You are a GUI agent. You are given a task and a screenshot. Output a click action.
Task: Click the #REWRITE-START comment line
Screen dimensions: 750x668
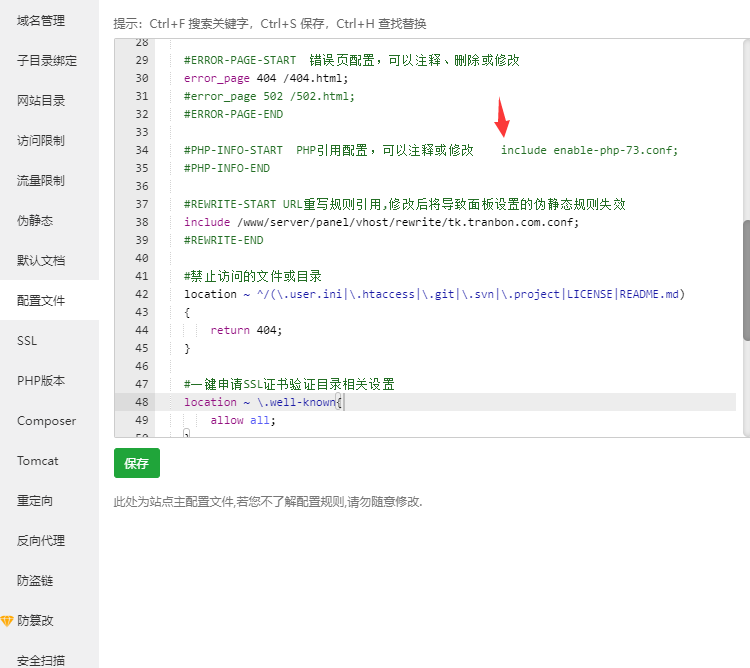click(405, 204)
